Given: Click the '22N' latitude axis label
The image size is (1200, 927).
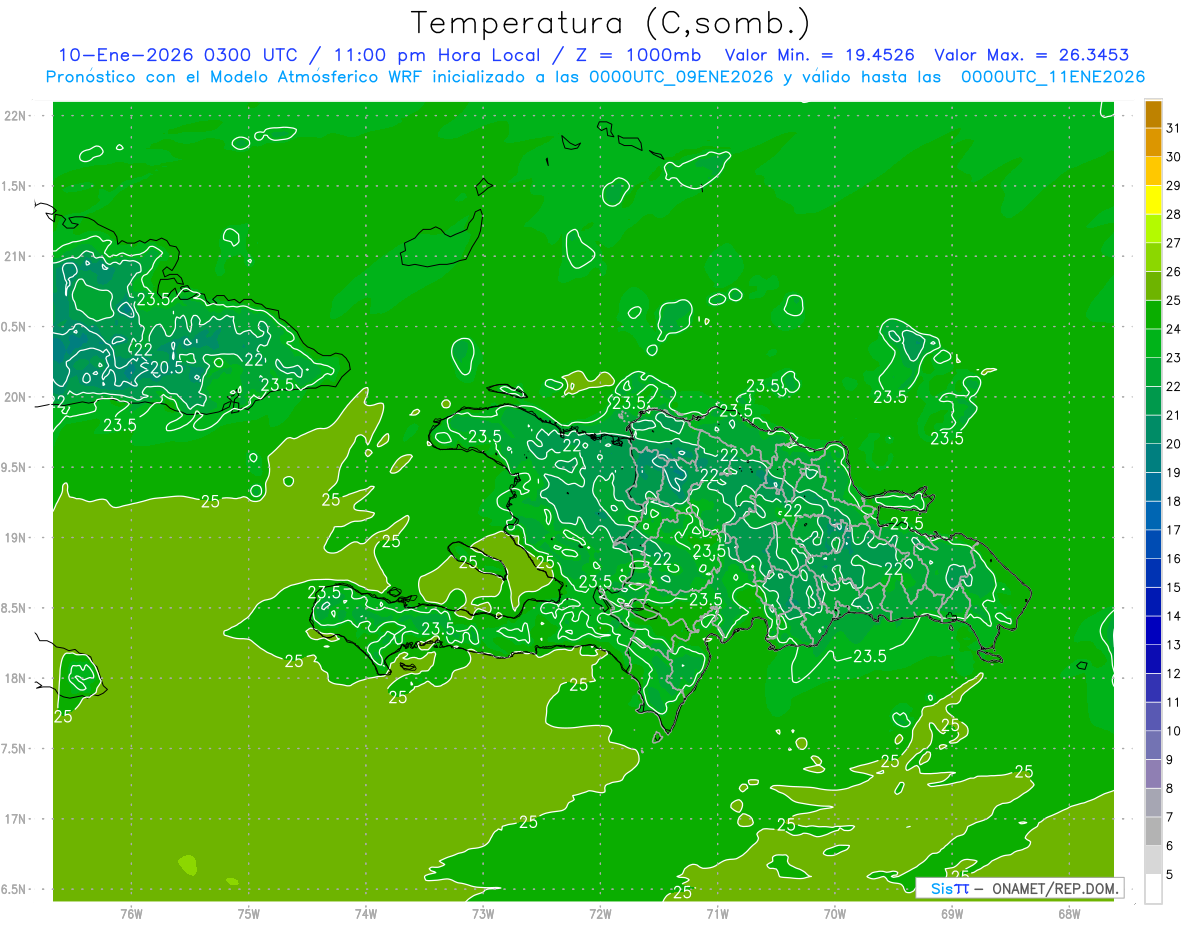Looking at the screenshot, I should coord(15,116).
